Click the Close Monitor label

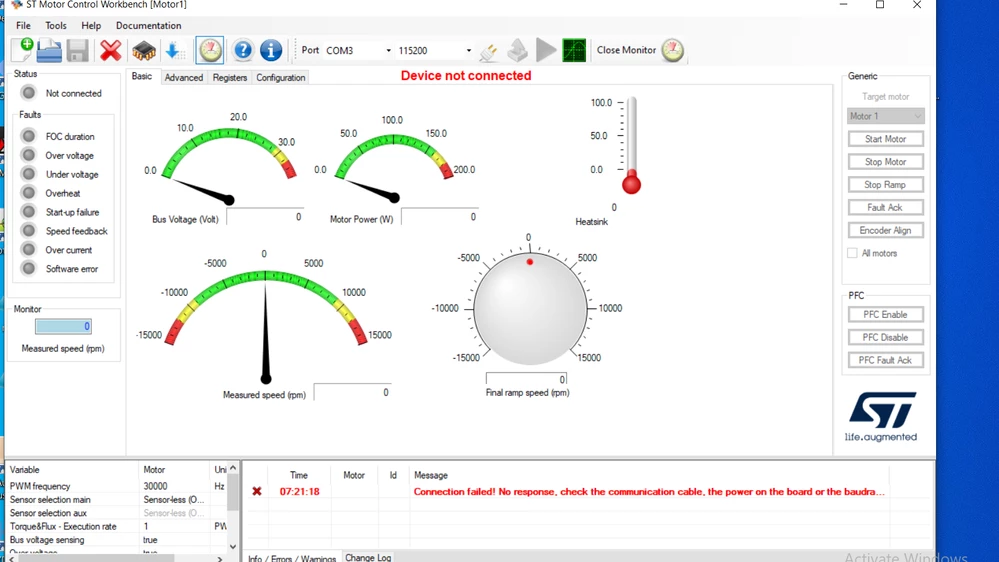click(x=626, y=50)
